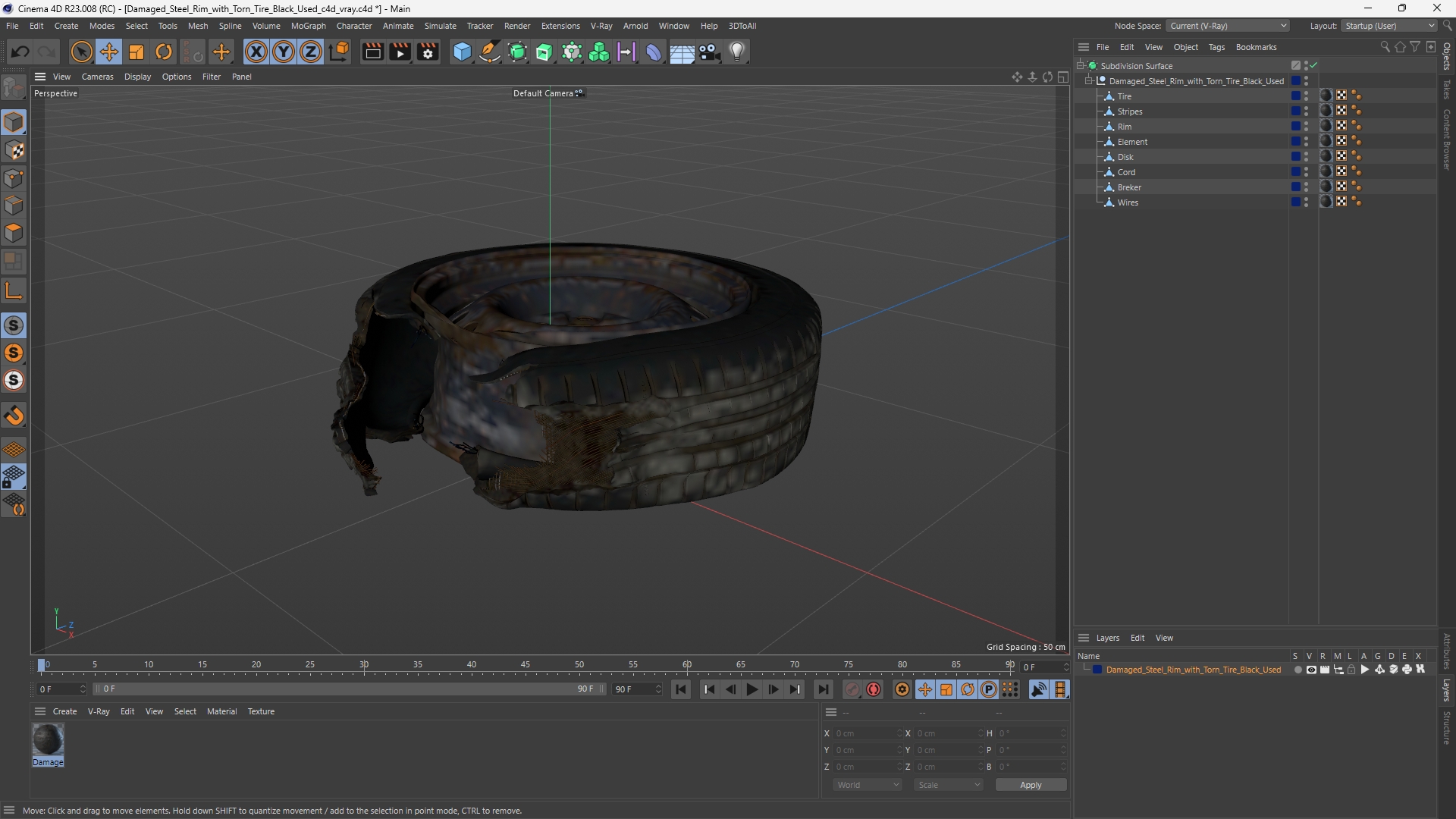
Task: Click the Undo arrow icon
Action: tap(20, 52)
